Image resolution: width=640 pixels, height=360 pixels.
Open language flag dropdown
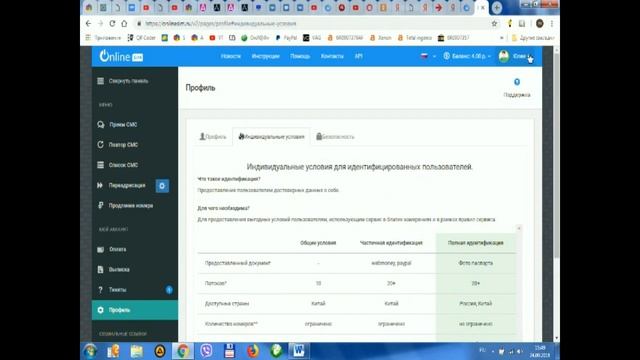tap(428, 56)
